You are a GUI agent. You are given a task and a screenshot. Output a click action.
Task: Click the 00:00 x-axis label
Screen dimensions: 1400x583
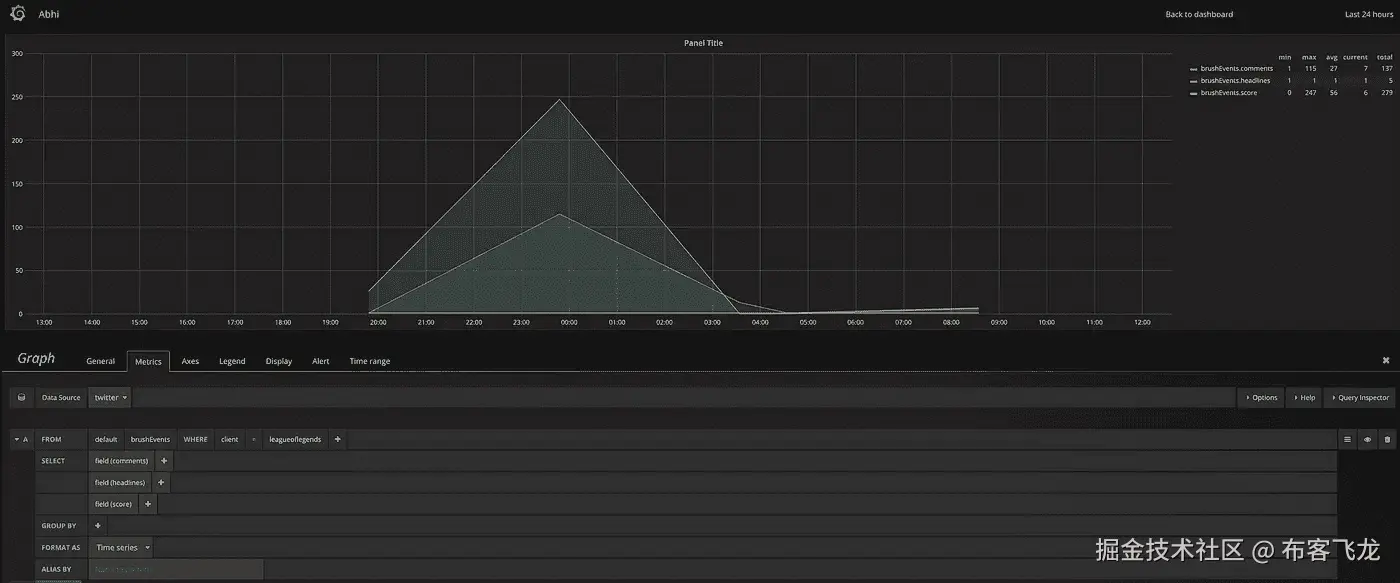coord(569,322)
